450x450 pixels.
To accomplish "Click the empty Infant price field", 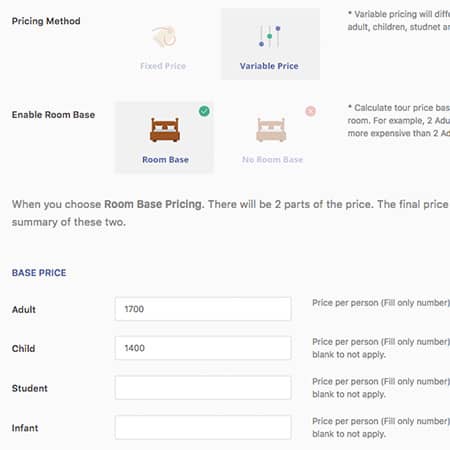I will point(203,427).
